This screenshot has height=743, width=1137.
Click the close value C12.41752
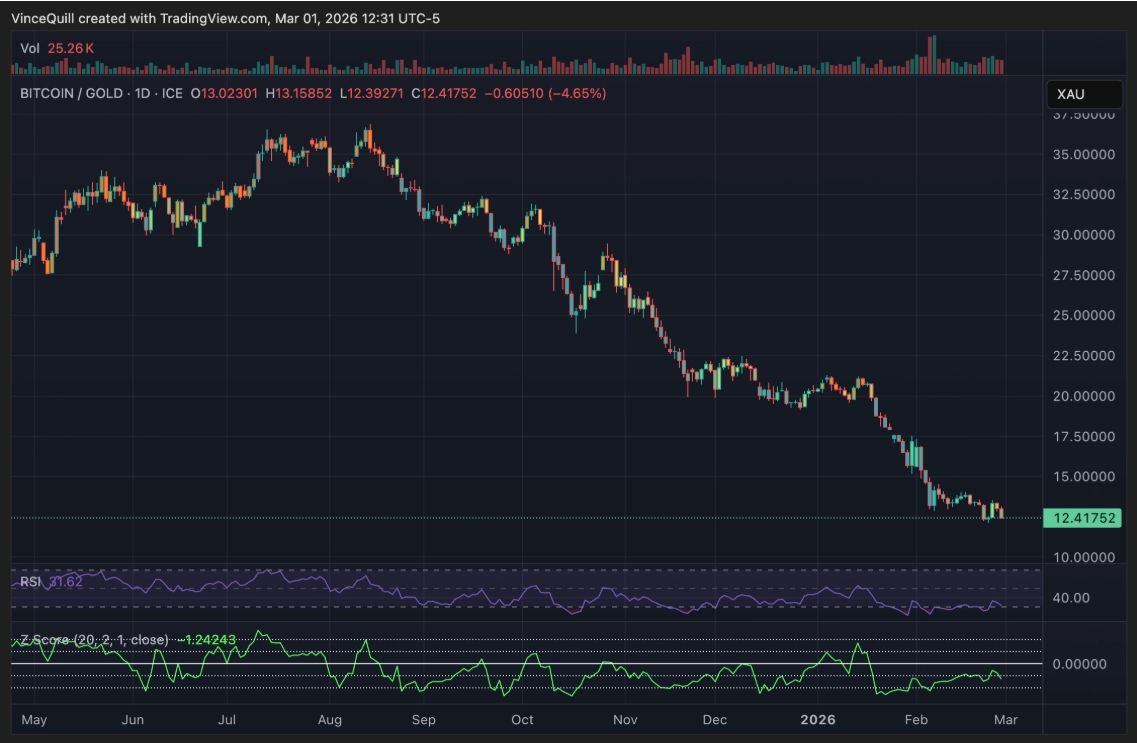tap(444, 94)
